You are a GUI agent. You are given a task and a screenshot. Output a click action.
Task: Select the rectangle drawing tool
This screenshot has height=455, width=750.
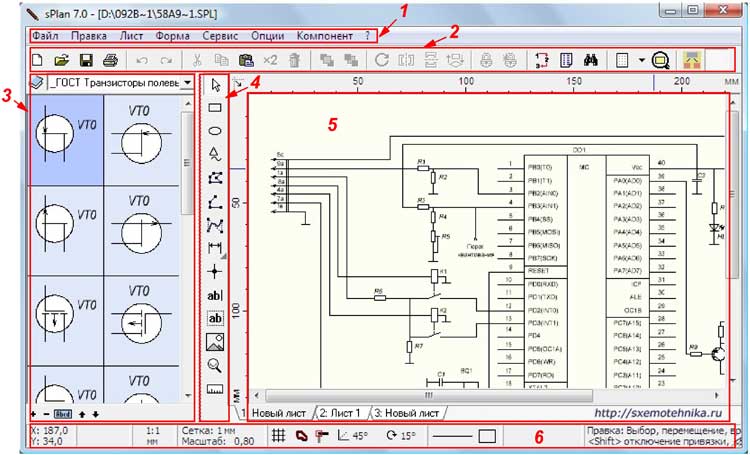point(214,107)
